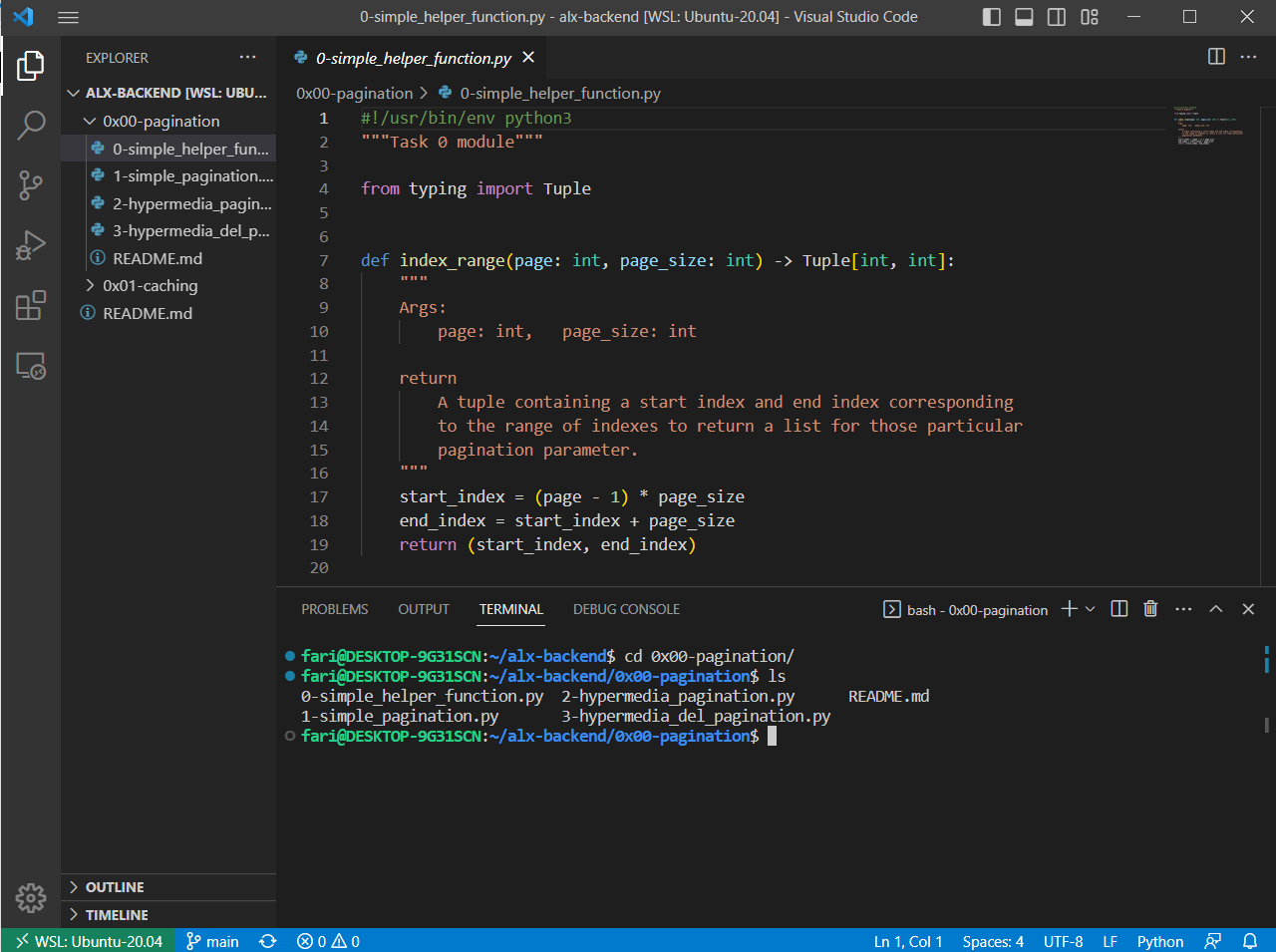Toggle the secondary side bar layout button
The width and height of the screenshot is (1276, 952).
[x=1057, y=17]
